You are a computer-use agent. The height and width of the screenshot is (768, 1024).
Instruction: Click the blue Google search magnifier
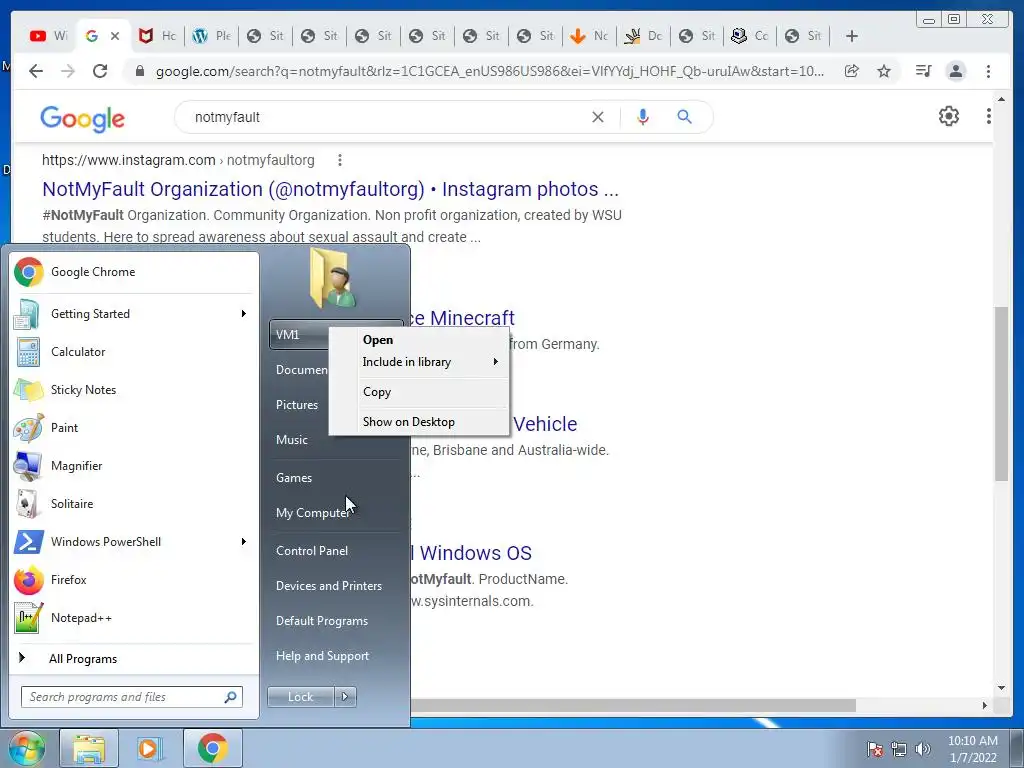tap(684, 117)
